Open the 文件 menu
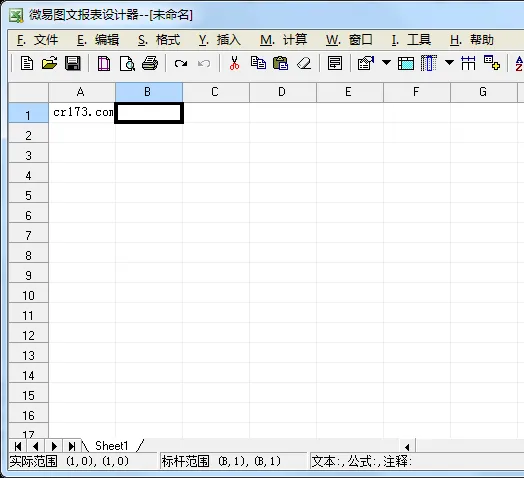 tap(37, 40)
